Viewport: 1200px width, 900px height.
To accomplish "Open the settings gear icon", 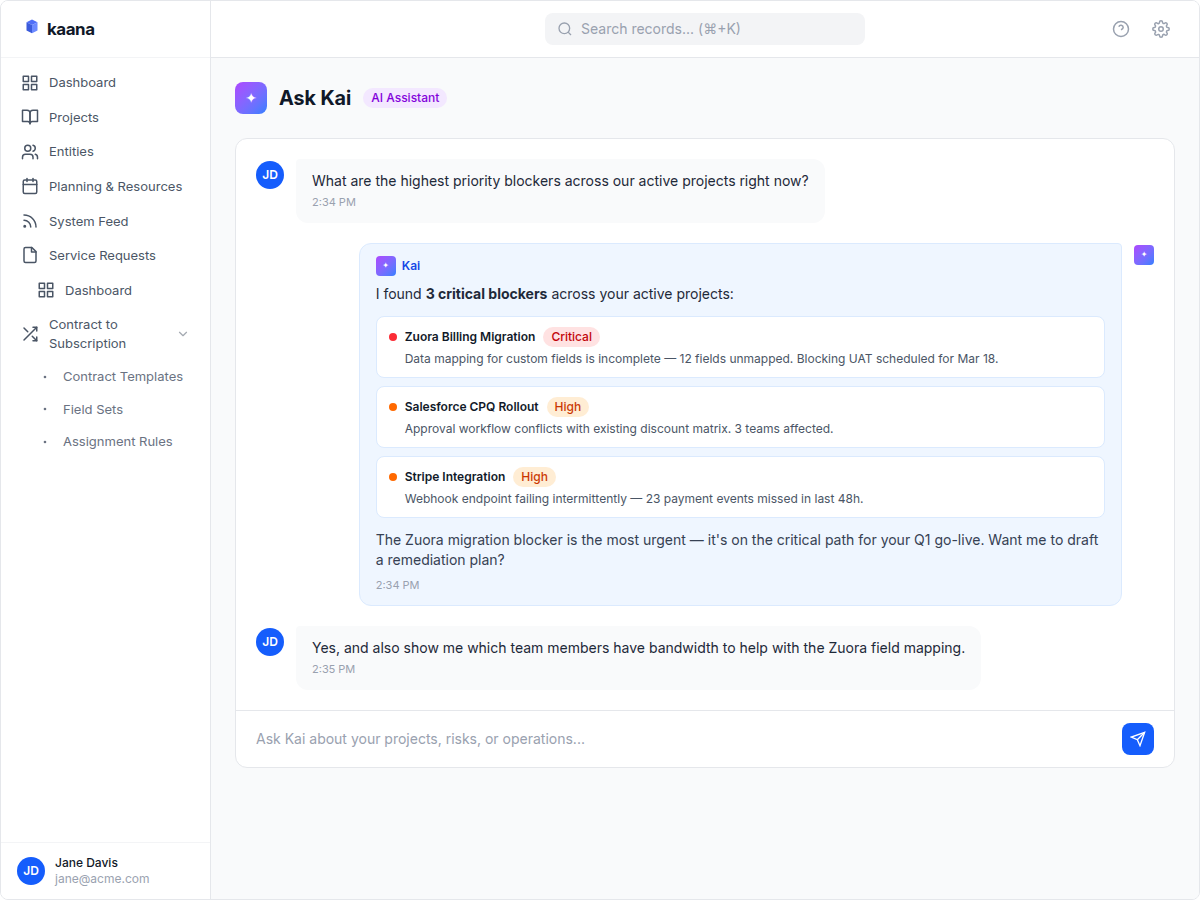I will click(1160, 29).
